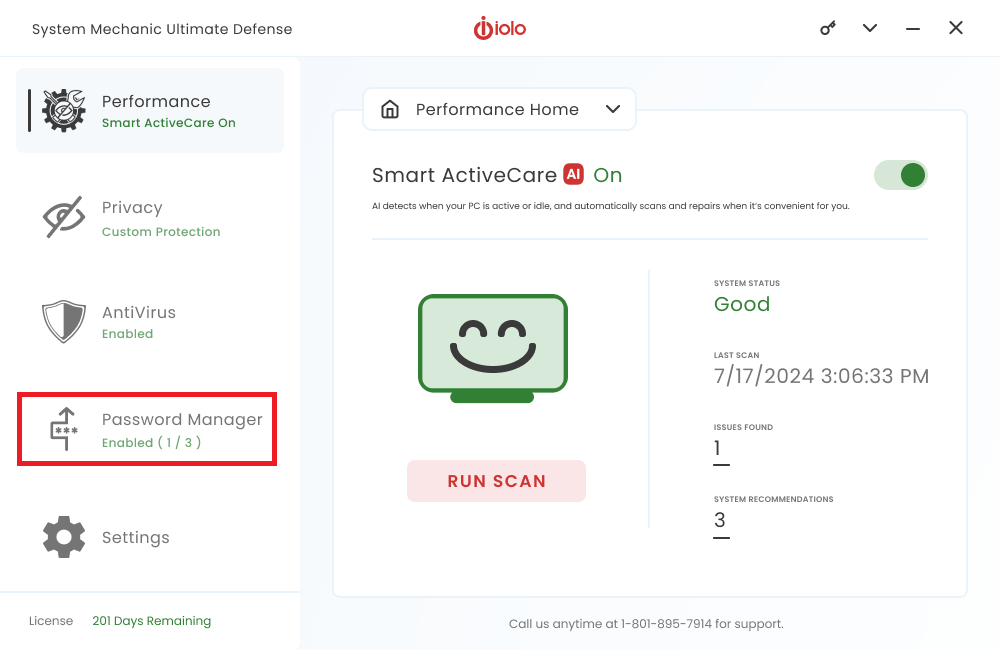Start a scan with RUN SCAN
The image size is (1000, 650).
[496, 481]
